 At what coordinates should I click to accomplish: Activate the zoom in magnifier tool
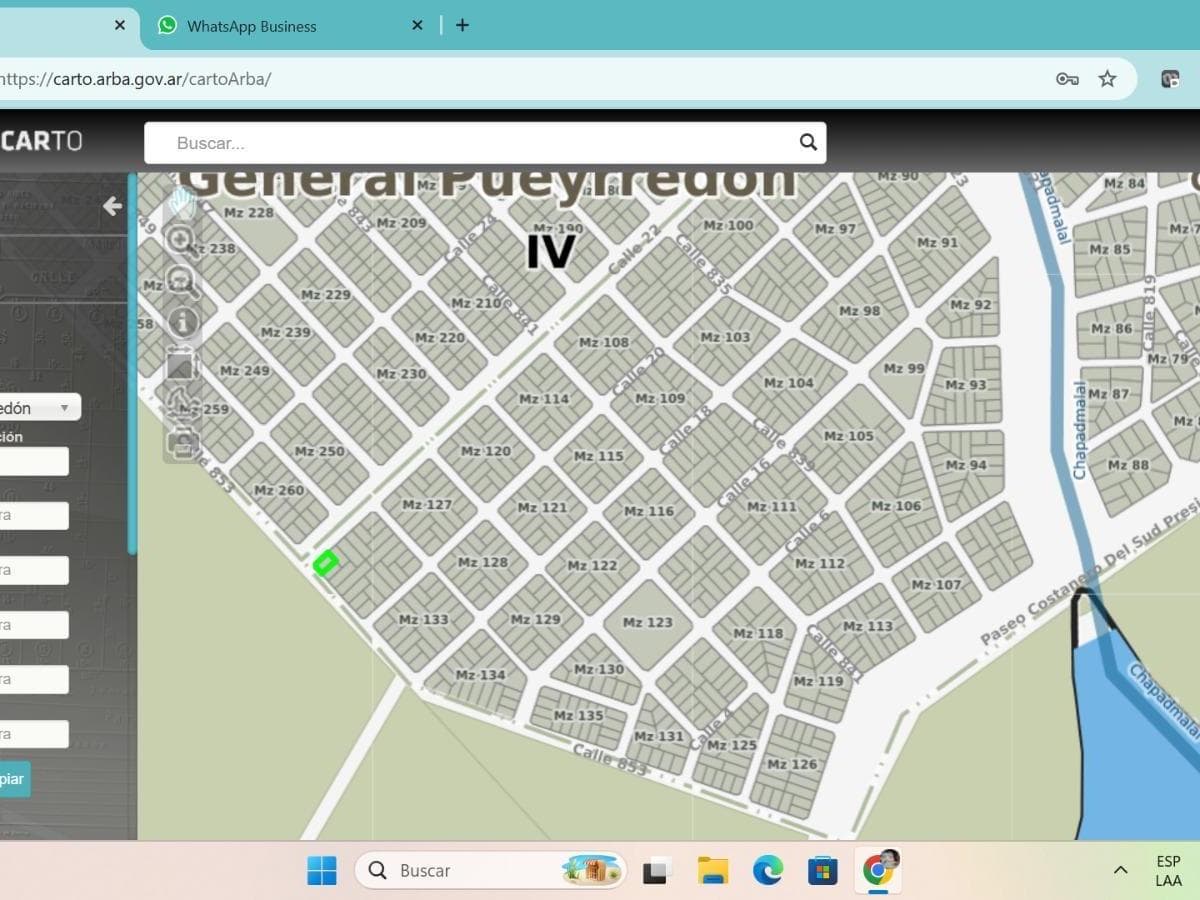click(182, 240)
